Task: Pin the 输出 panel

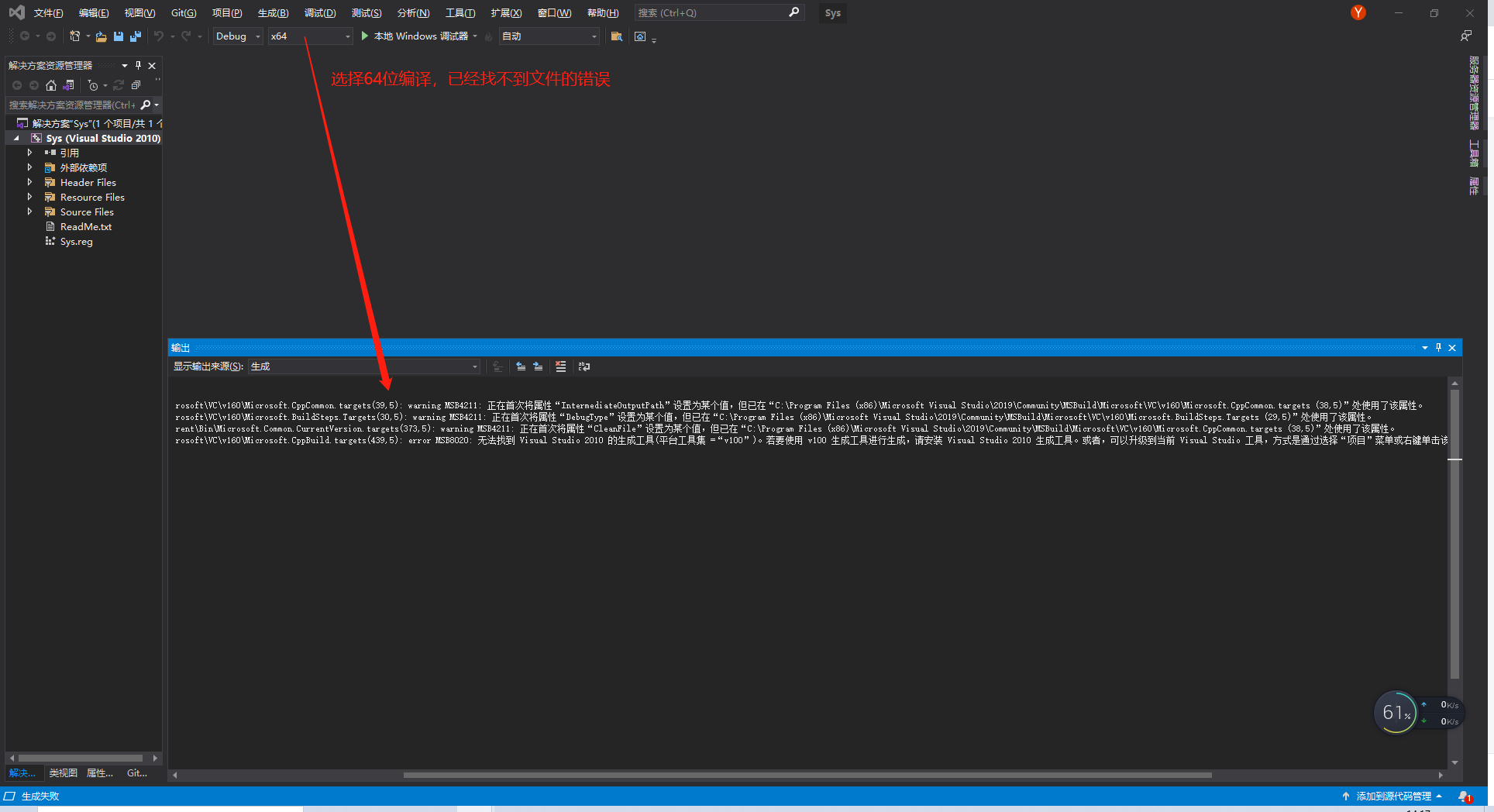Action: pos(1438,347)
